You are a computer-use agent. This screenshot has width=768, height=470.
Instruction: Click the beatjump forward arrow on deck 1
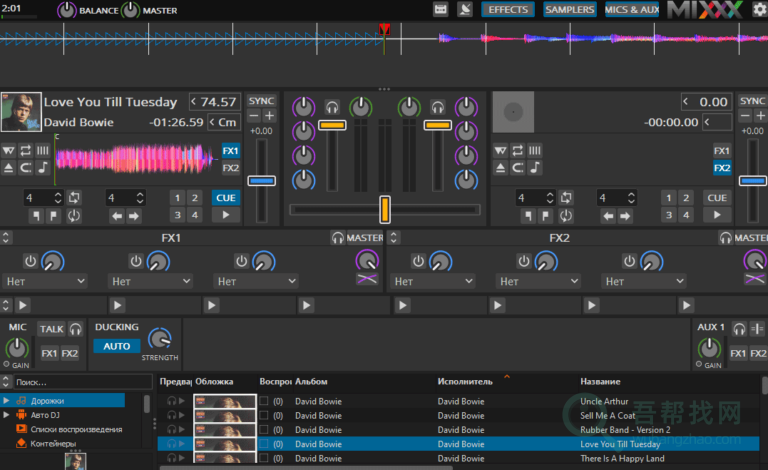point(132,215)
